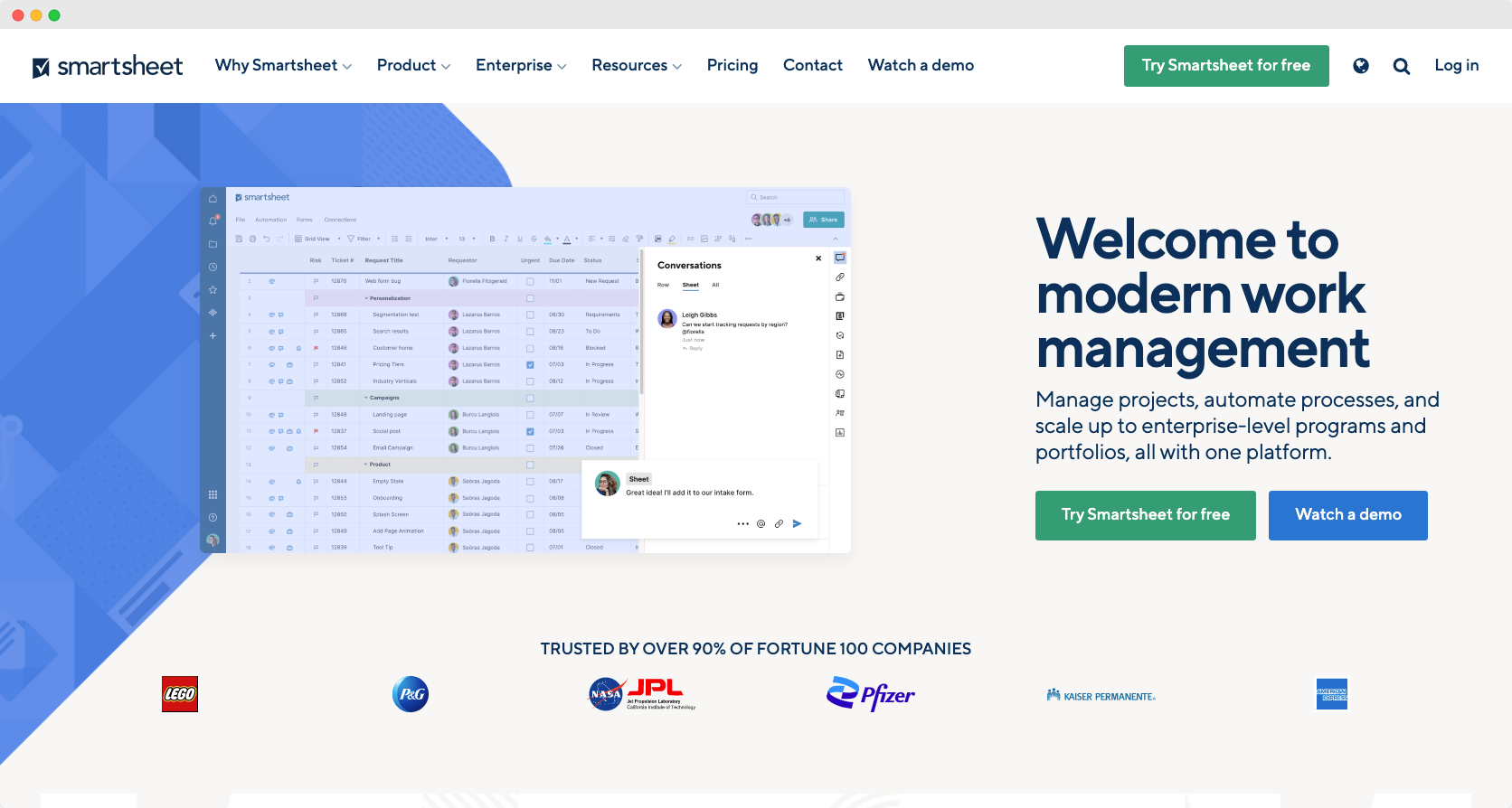Open the Attachments paperclip in the right rail
Image resolution: width=1512 pixels, height=808 pixels.
coord(840,277)
